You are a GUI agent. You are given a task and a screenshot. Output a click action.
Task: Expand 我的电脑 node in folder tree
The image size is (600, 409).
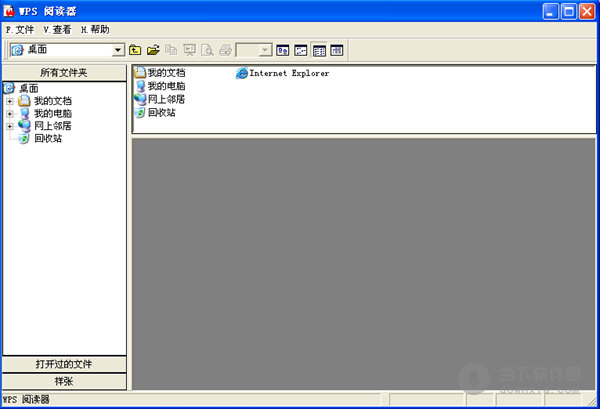point(10,114)
